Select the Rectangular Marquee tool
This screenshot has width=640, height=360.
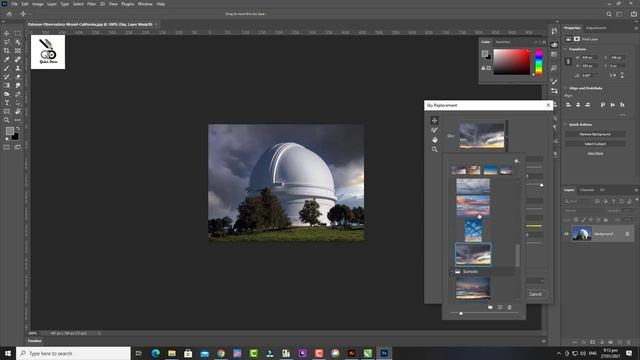coord(18,33)
